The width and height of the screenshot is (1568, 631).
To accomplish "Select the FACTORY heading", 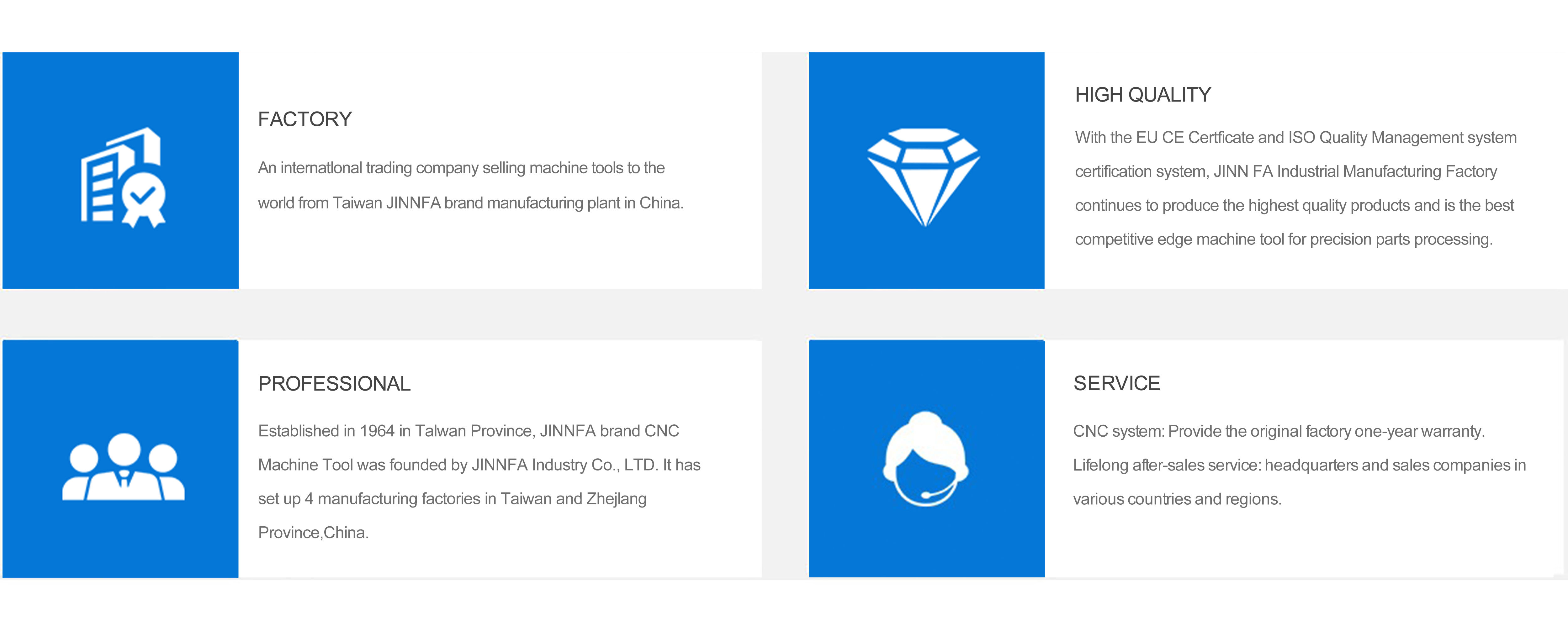I will [305, 119].
